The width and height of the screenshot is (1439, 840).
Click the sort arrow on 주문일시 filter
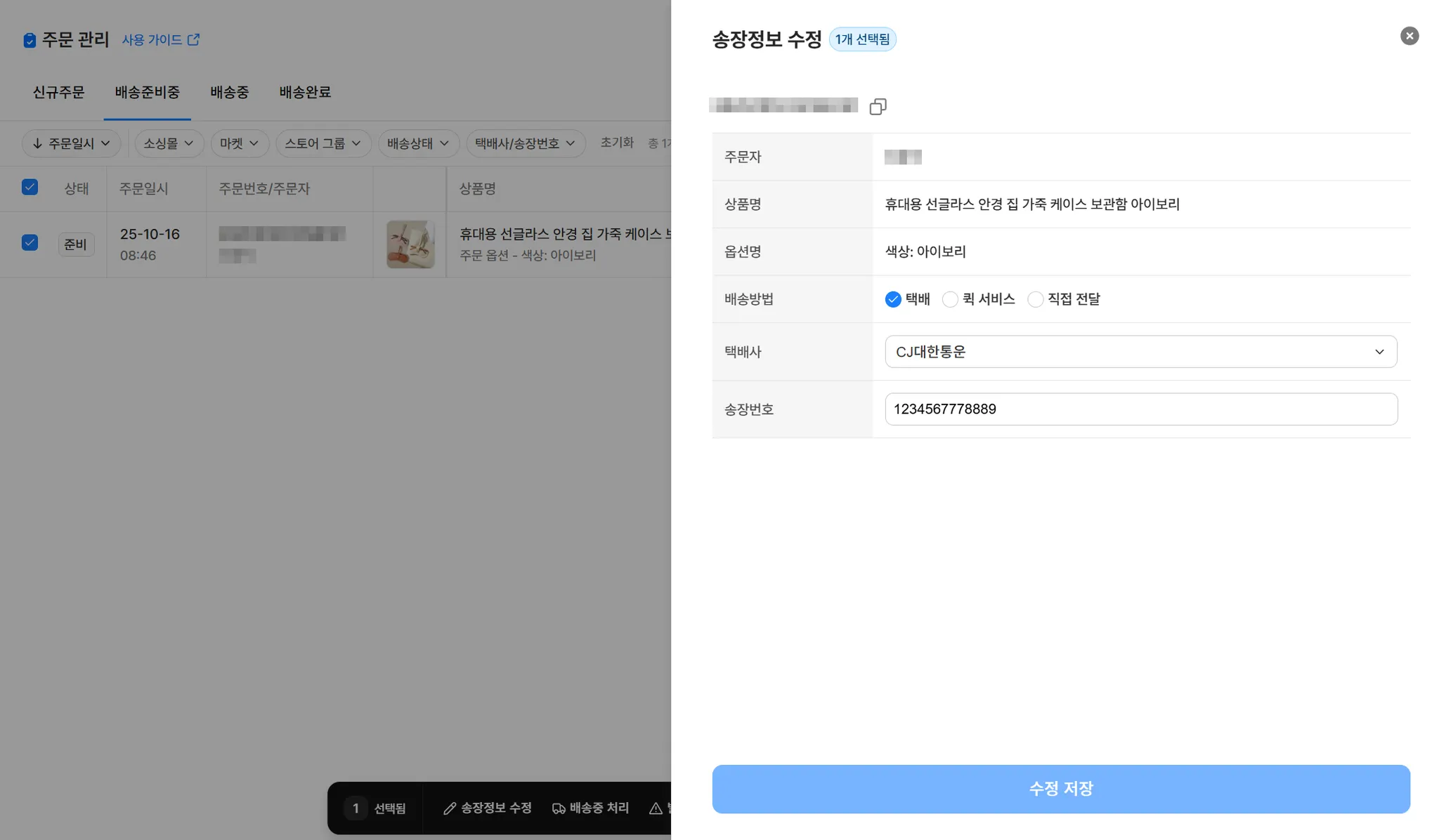pos(38,143)
